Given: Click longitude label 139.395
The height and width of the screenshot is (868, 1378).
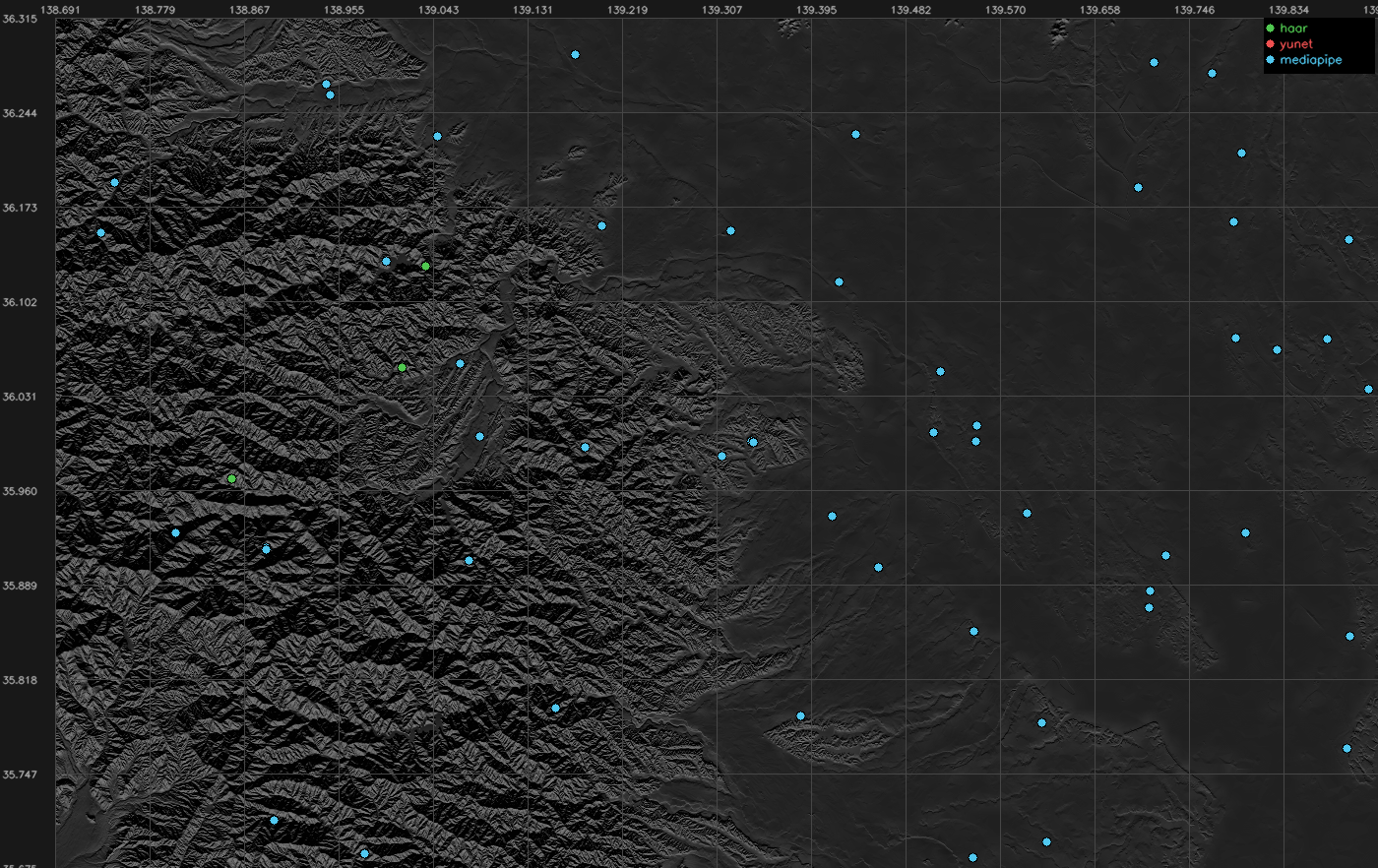Looking at the screenshot, I should (x=816, y=10).
